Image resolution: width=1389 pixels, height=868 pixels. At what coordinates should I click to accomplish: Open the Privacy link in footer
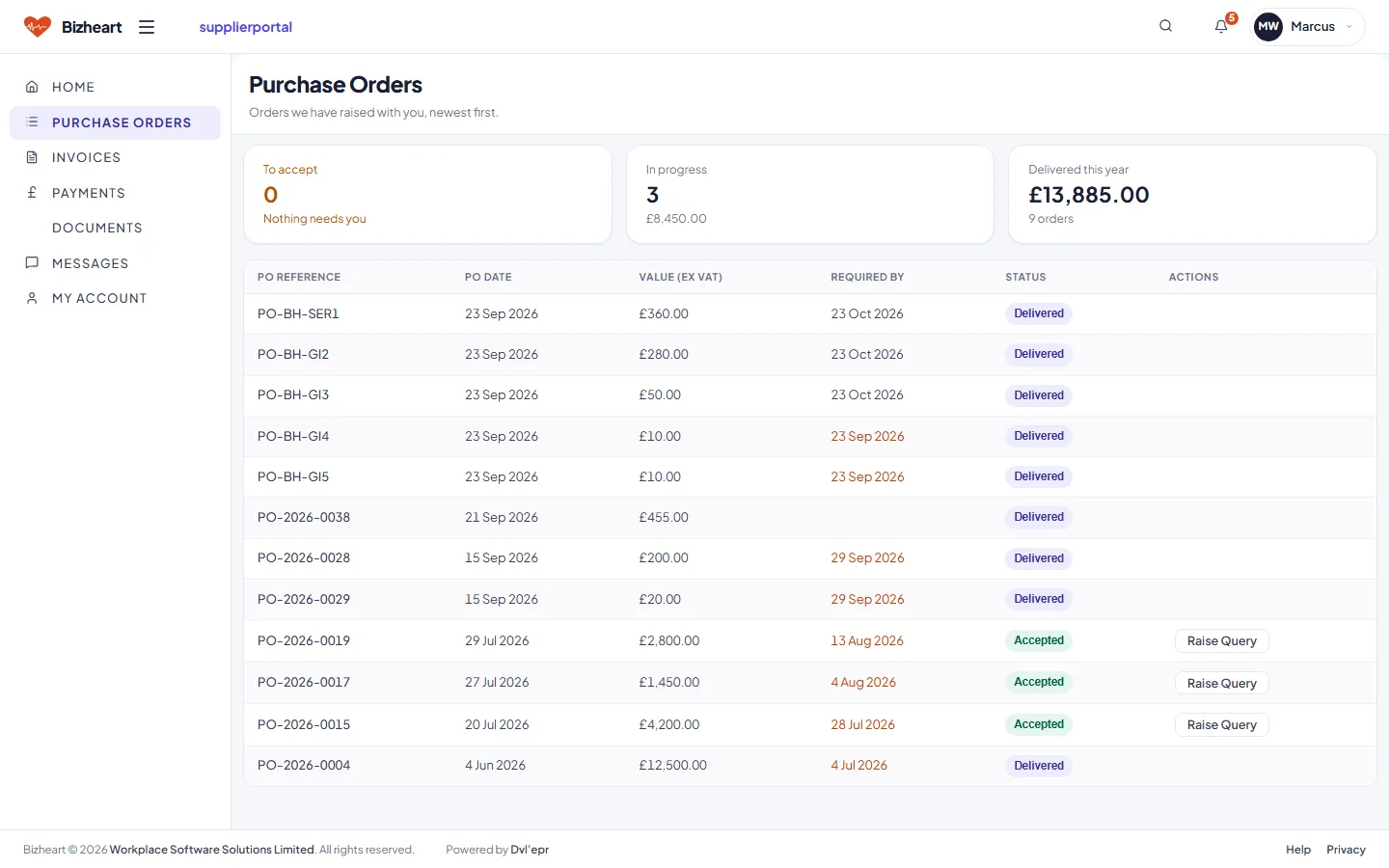click(1346, 850)
